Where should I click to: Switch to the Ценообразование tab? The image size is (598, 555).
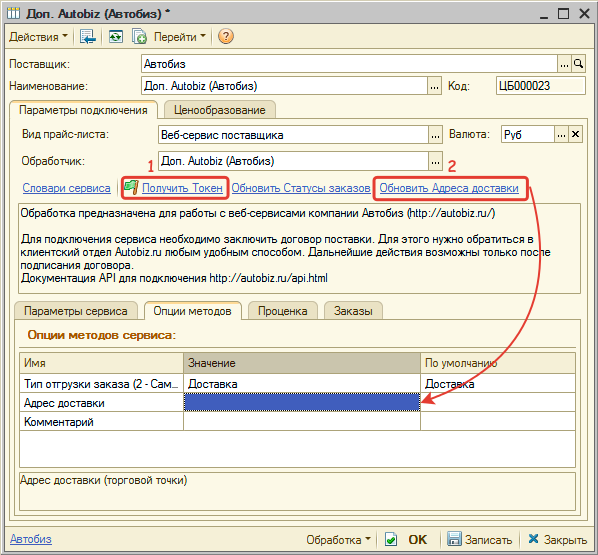219,110
